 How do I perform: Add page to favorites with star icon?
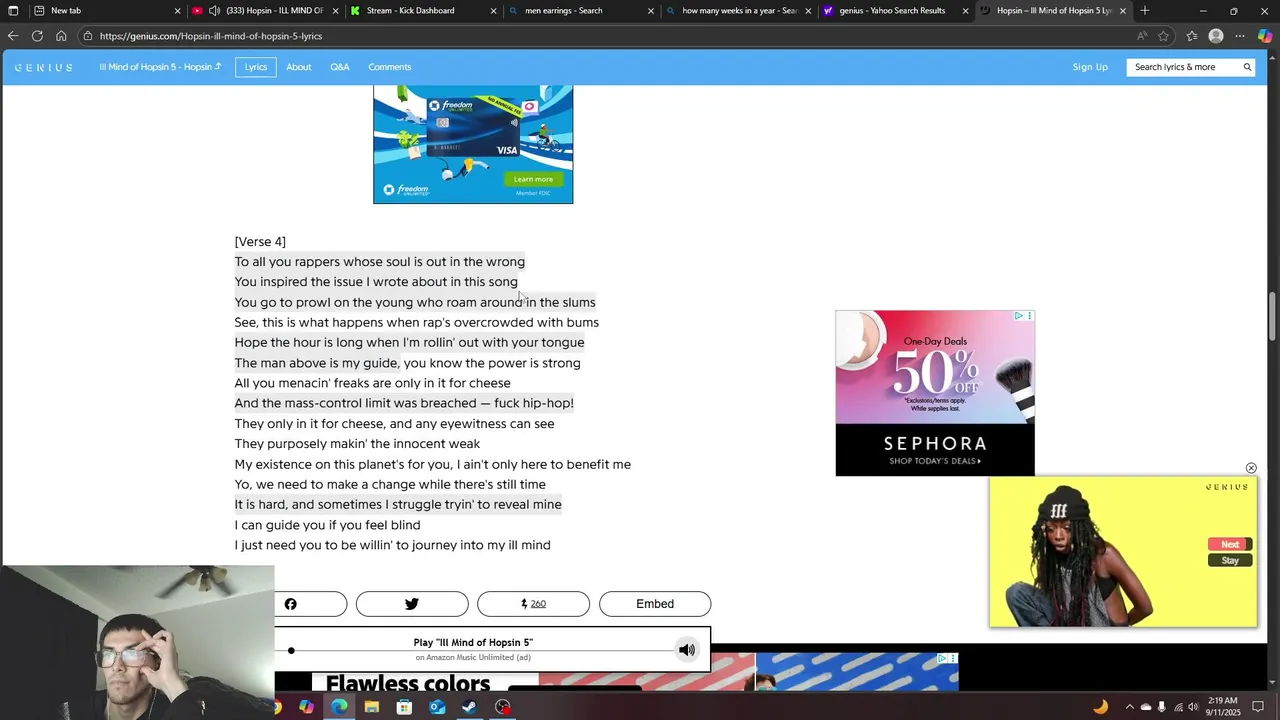point(1163,36)
